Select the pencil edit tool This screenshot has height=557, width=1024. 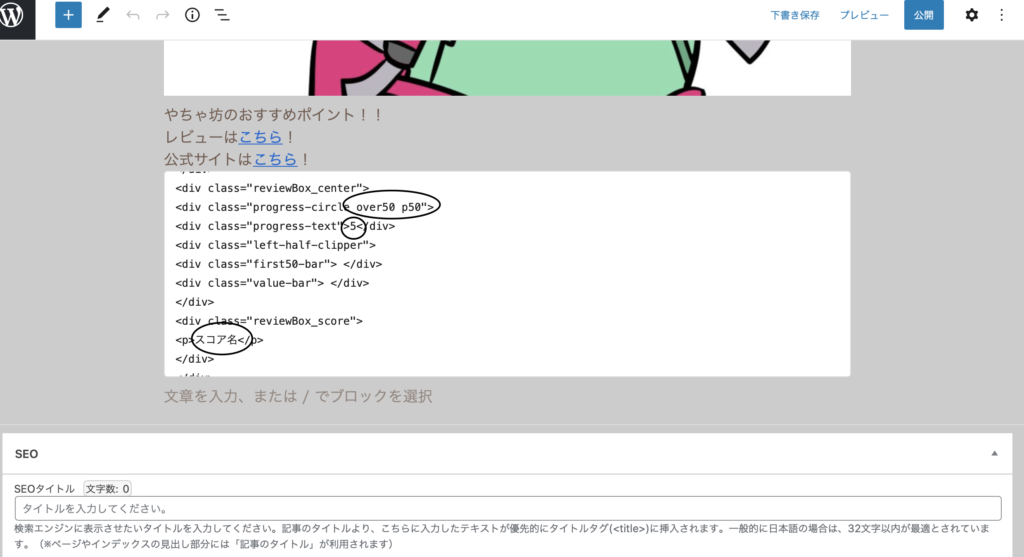pyautogui.click(x=103, y=15)
